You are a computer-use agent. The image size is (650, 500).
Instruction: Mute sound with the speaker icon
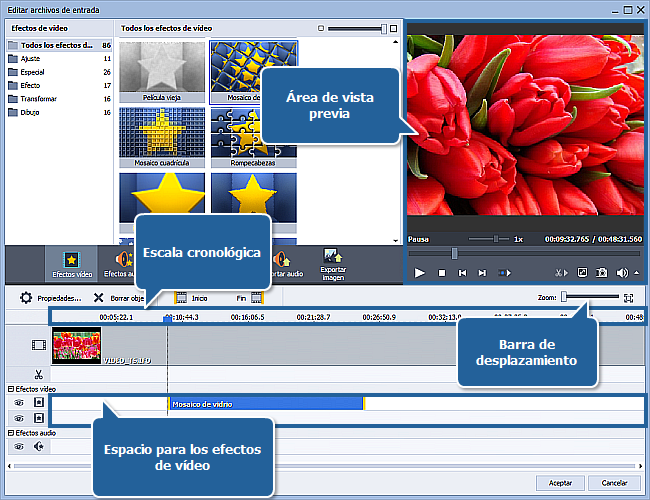(622, 272)
